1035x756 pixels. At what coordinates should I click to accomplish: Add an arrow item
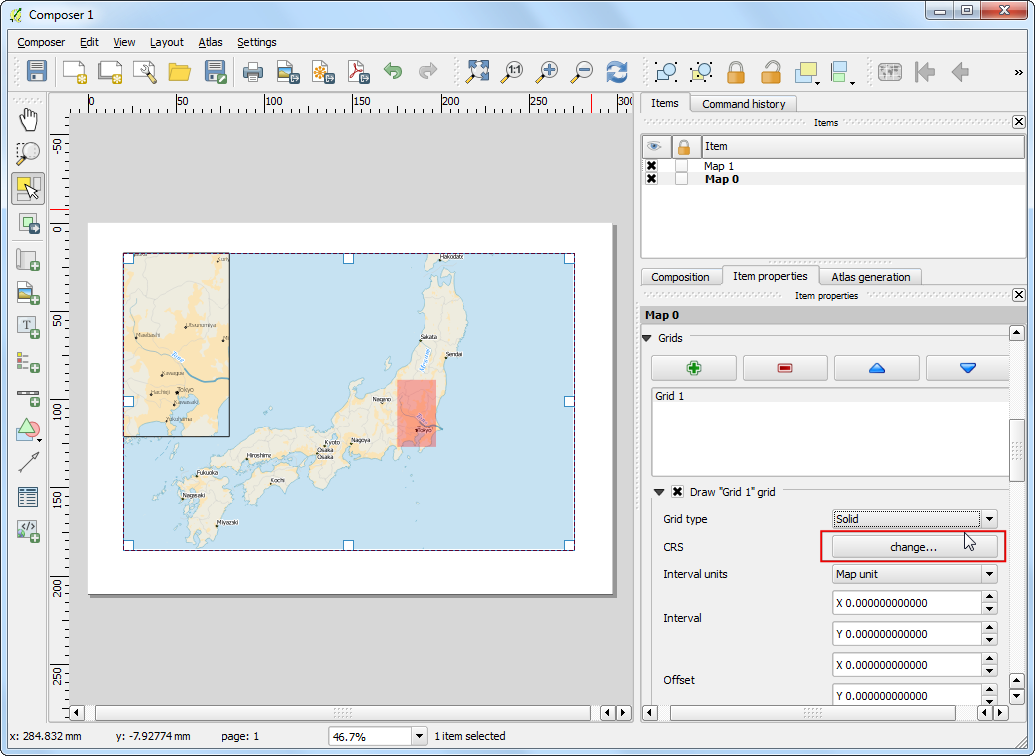28,463
